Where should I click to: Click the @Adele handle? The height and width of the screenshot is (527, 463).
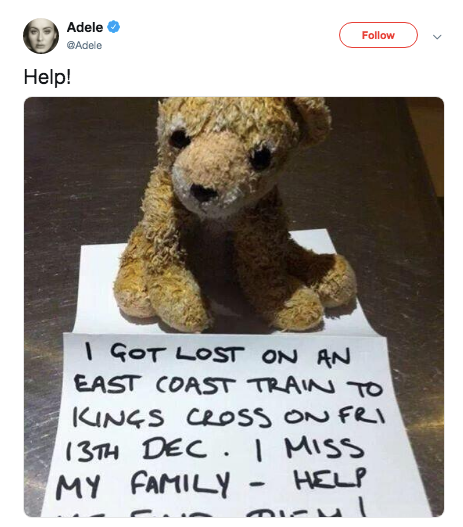coord(84,45)
